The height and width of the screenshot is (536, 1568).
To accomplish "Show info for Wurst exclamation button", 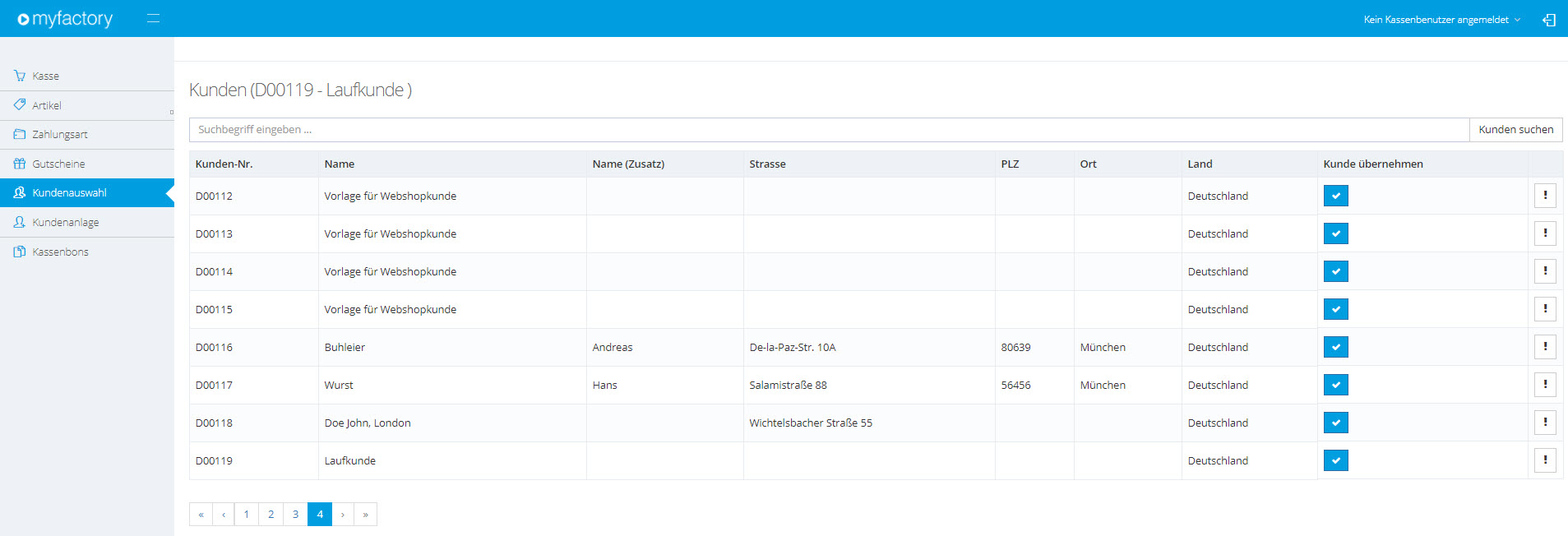I will 1545,385.
